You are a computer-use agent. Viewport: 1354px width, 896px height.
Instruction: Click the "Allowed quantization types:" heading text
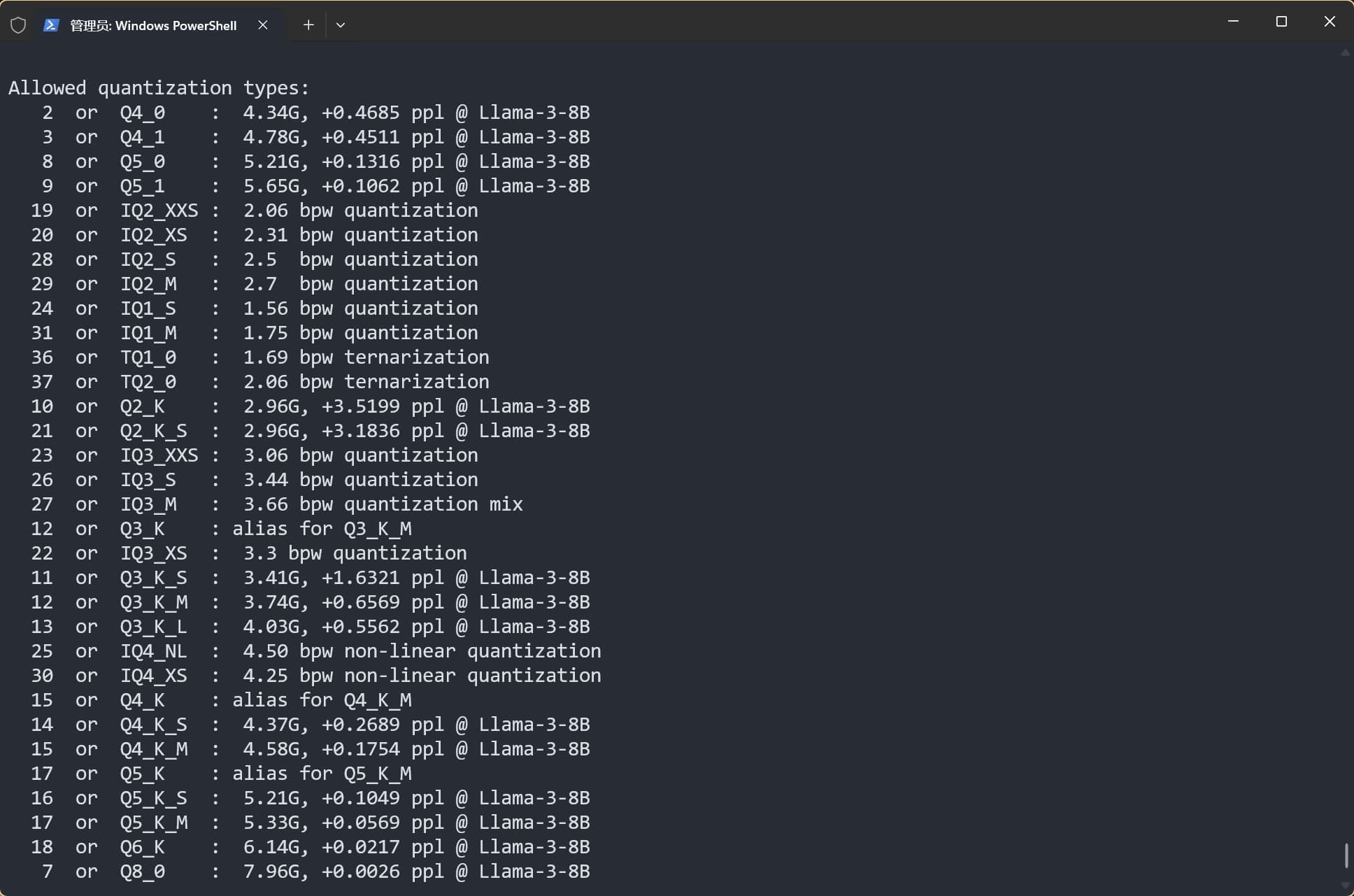coord(159,88)
